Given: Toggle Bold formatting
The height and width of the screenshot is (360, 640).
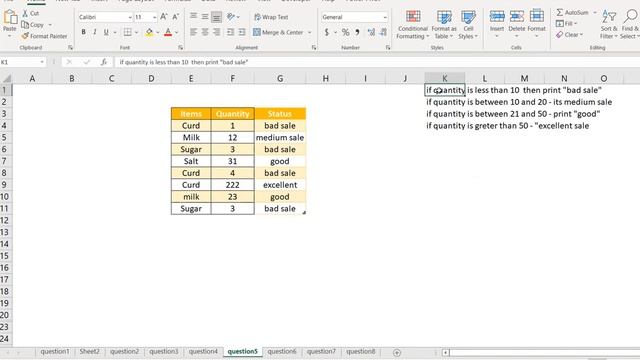Looking at the screenshot, I should 83,32.
